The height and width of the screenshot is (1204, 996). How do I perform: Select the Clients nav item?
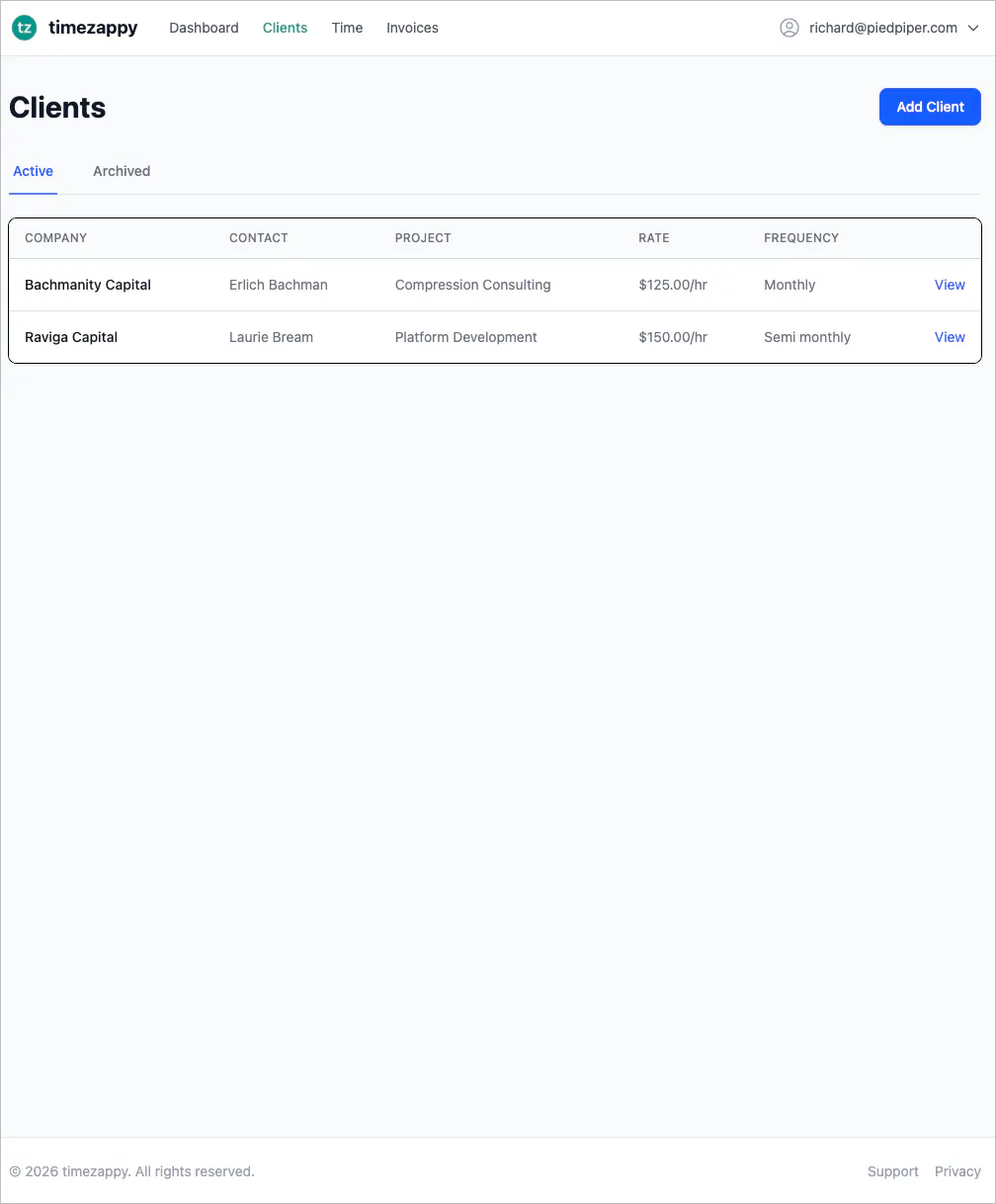(x=285, y=28)
